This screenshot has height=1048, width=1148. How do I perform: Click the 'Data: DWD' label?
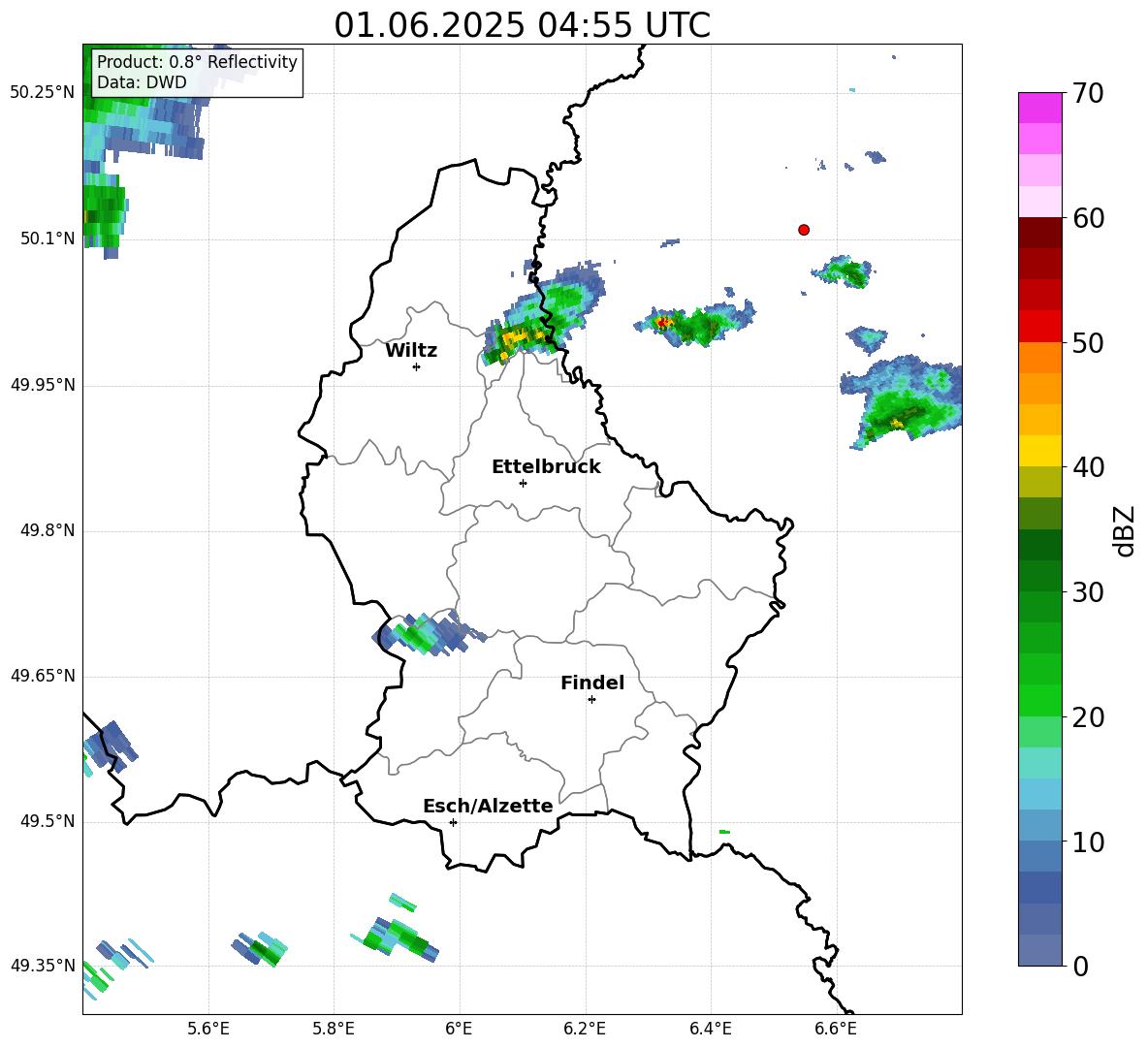[142, 82]
